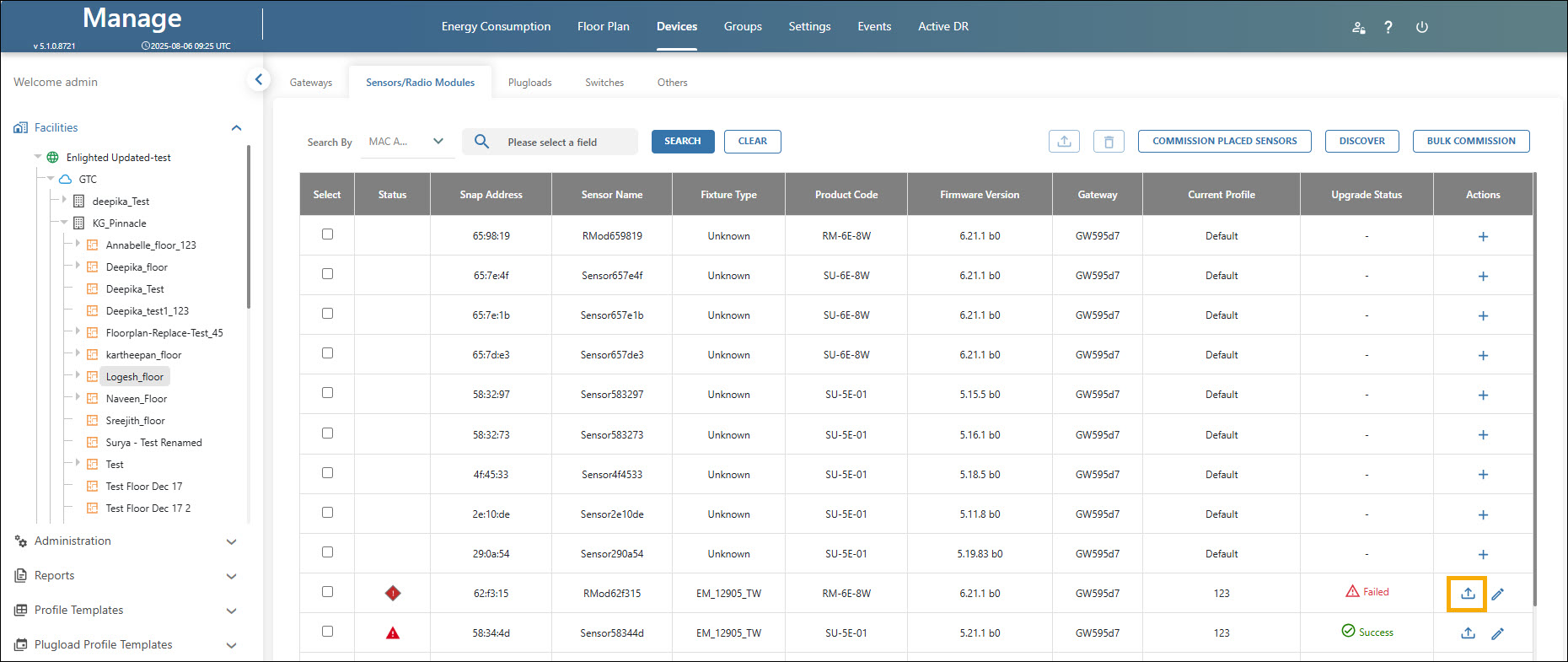Expand the Profile Templates section

pyautogui.click(x=232, y=611)
